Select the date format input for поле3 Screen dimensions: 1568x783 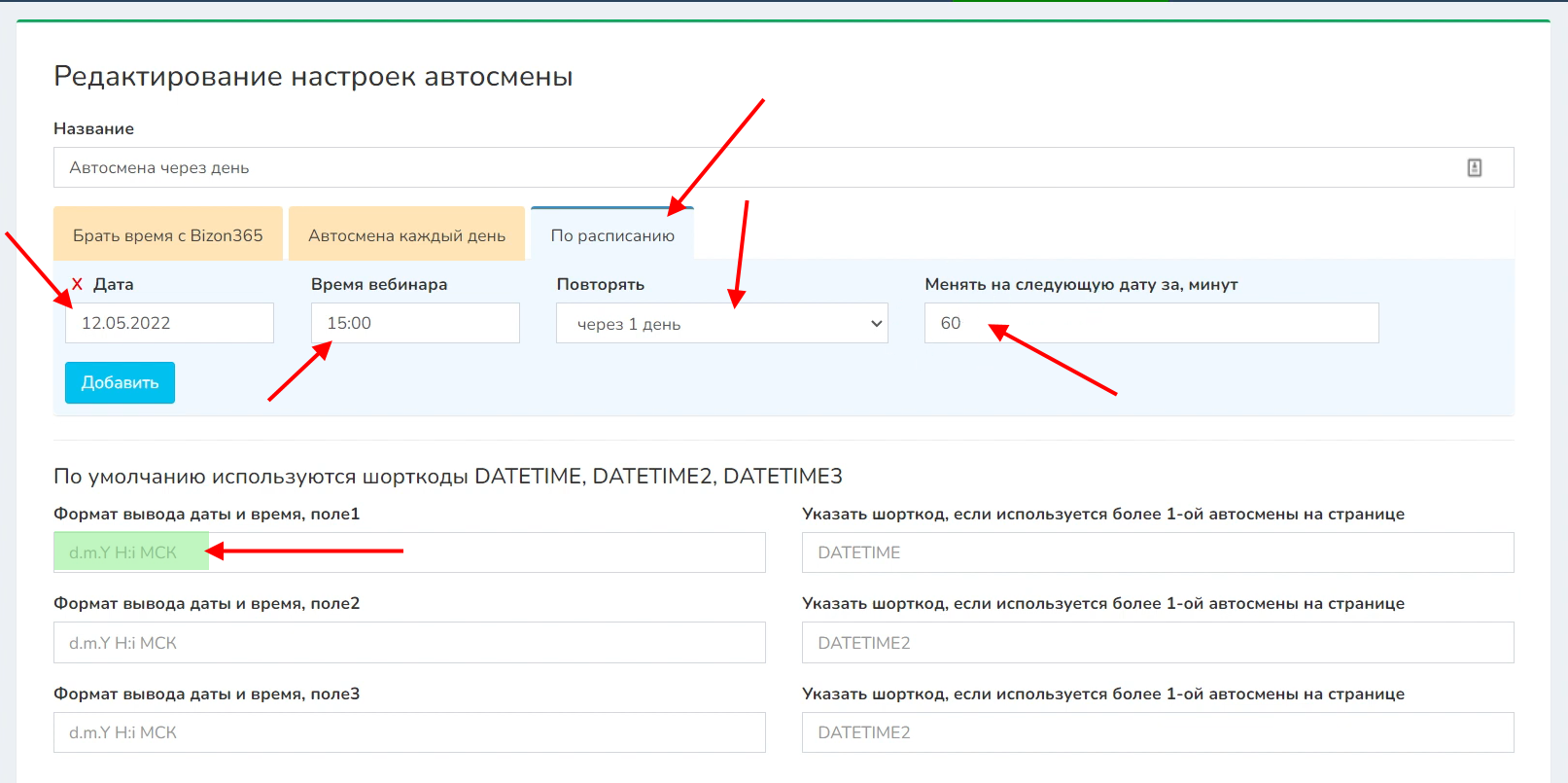pos(409,732)
